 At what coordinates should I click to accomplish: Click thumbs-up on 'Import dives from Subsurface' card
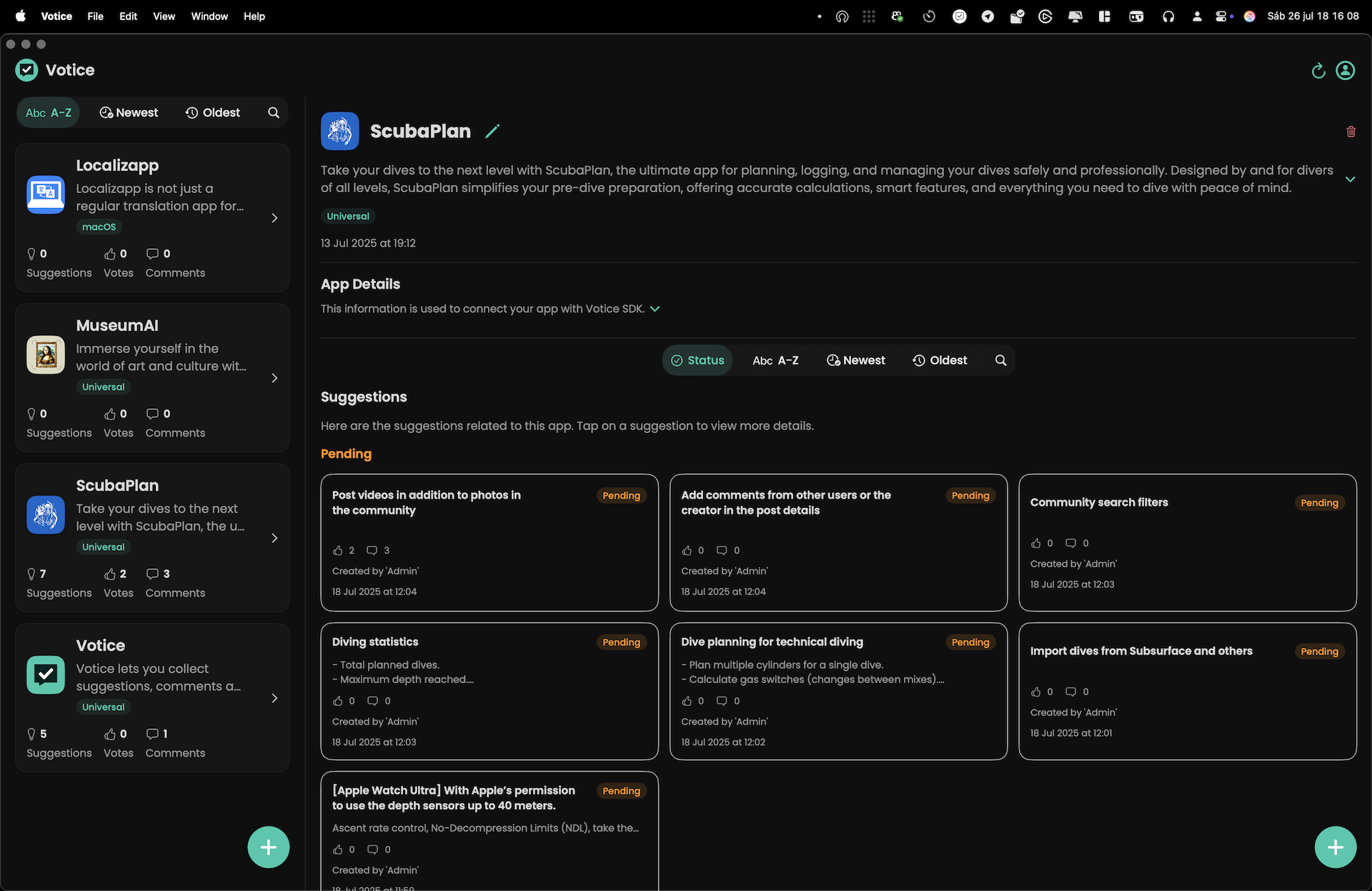[1036, 692]
